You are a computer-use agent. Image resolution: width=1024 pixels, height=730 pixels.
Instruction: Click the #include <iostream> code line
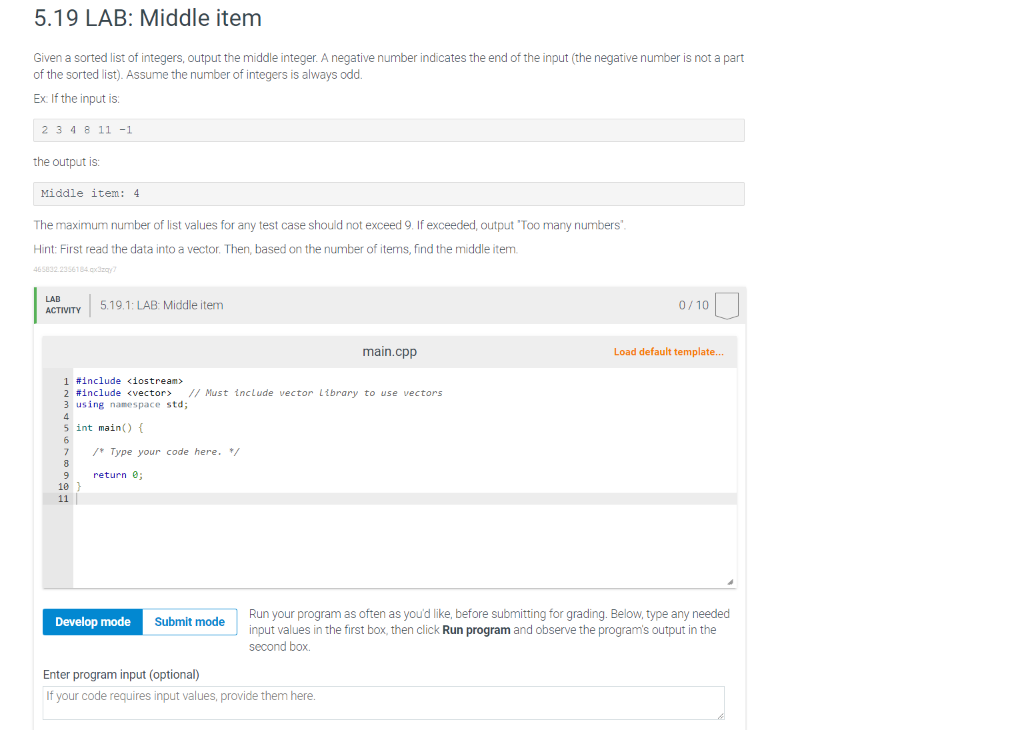(130, 381)
